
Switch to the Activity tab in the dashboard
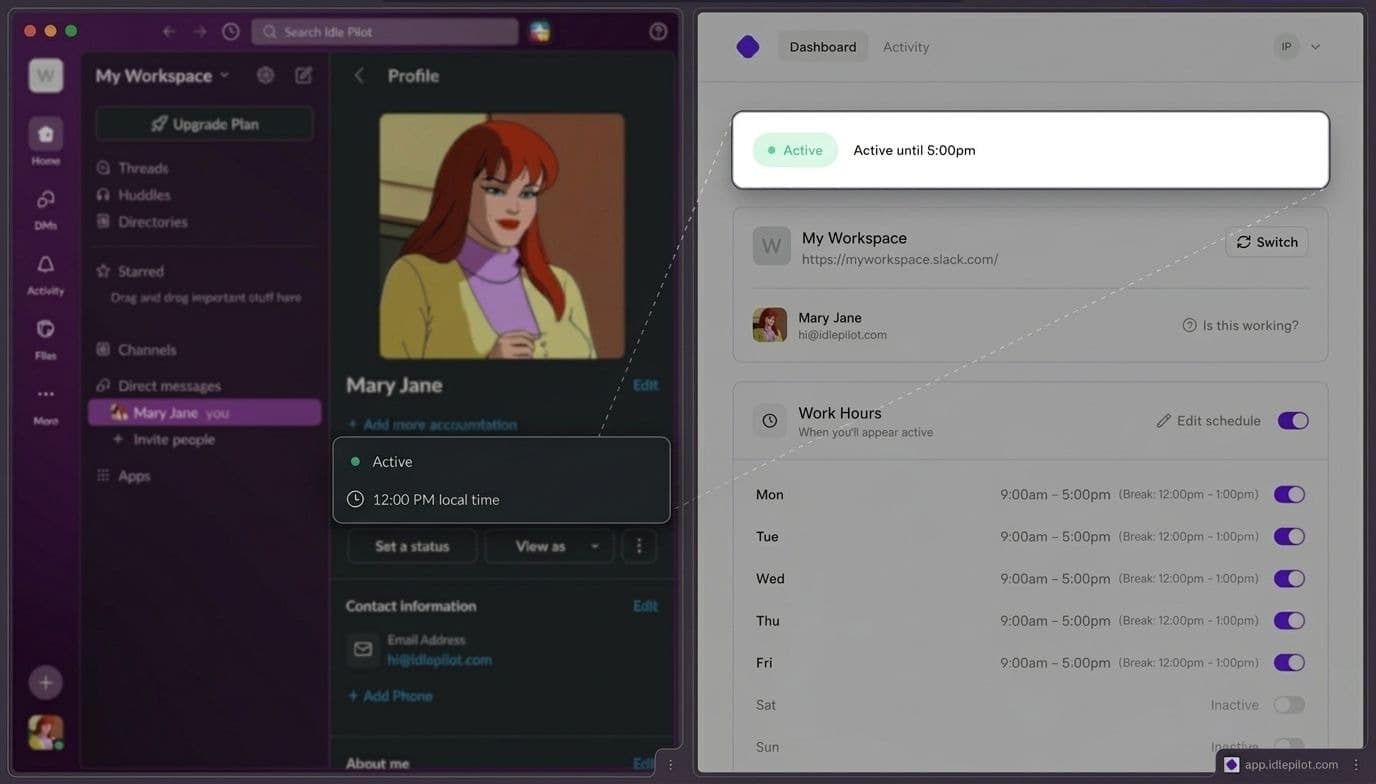coord(905,46)
